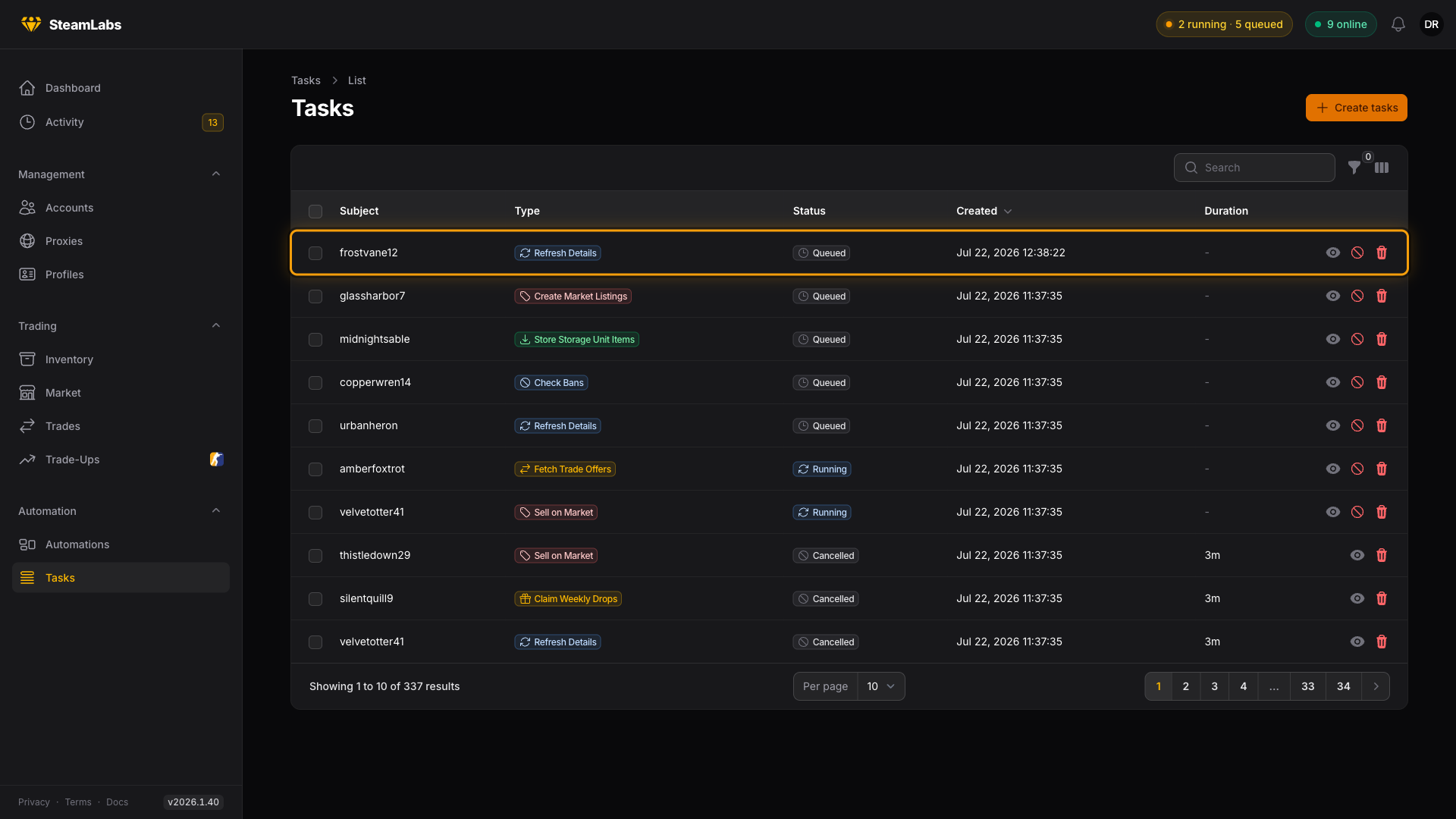Open Automations in the sidebar
Screen dimensions: 1456x819
click(x=121, y=544)
